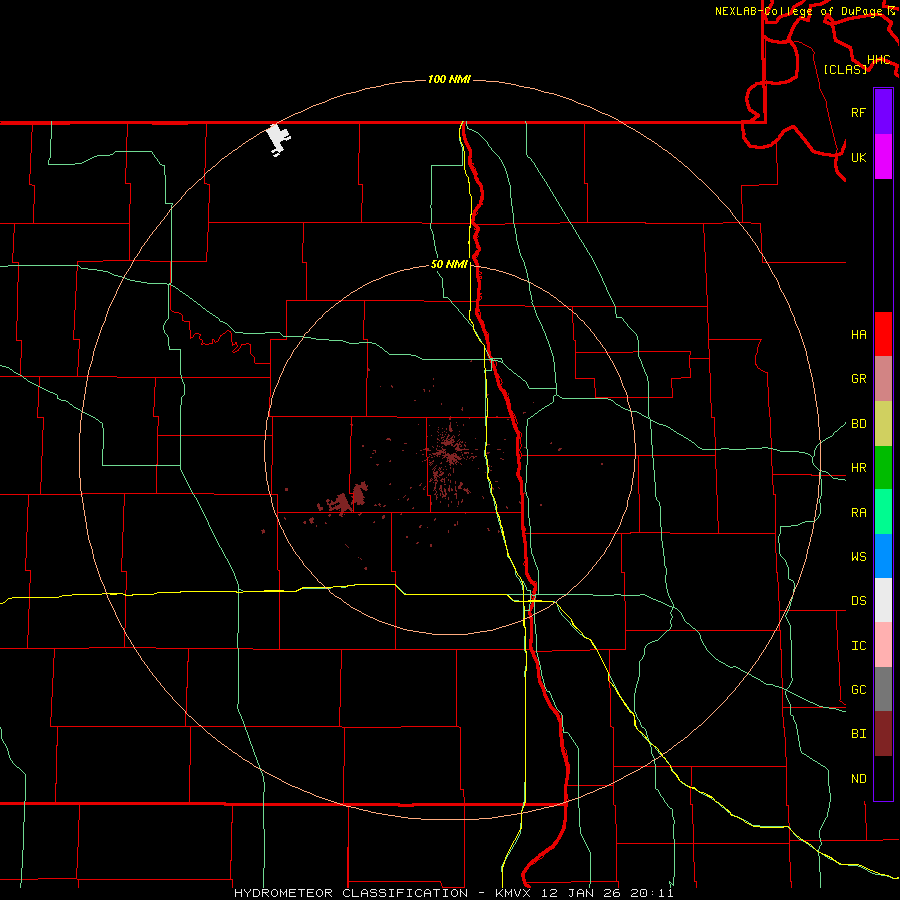Click the WS blue legend swatch
This screenshot has height=900, width=900.
point(883,556)
